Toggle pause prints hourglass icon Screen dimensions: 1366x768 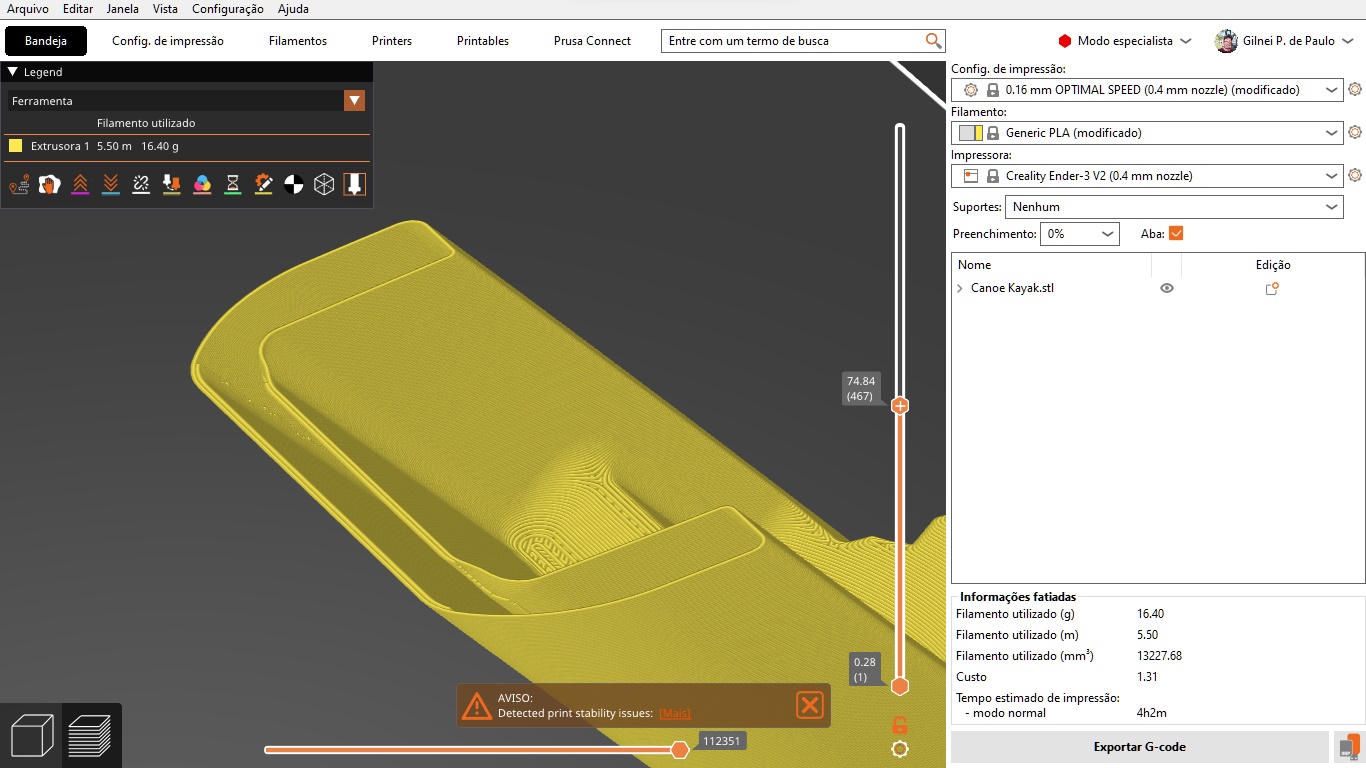click(233, 184)
